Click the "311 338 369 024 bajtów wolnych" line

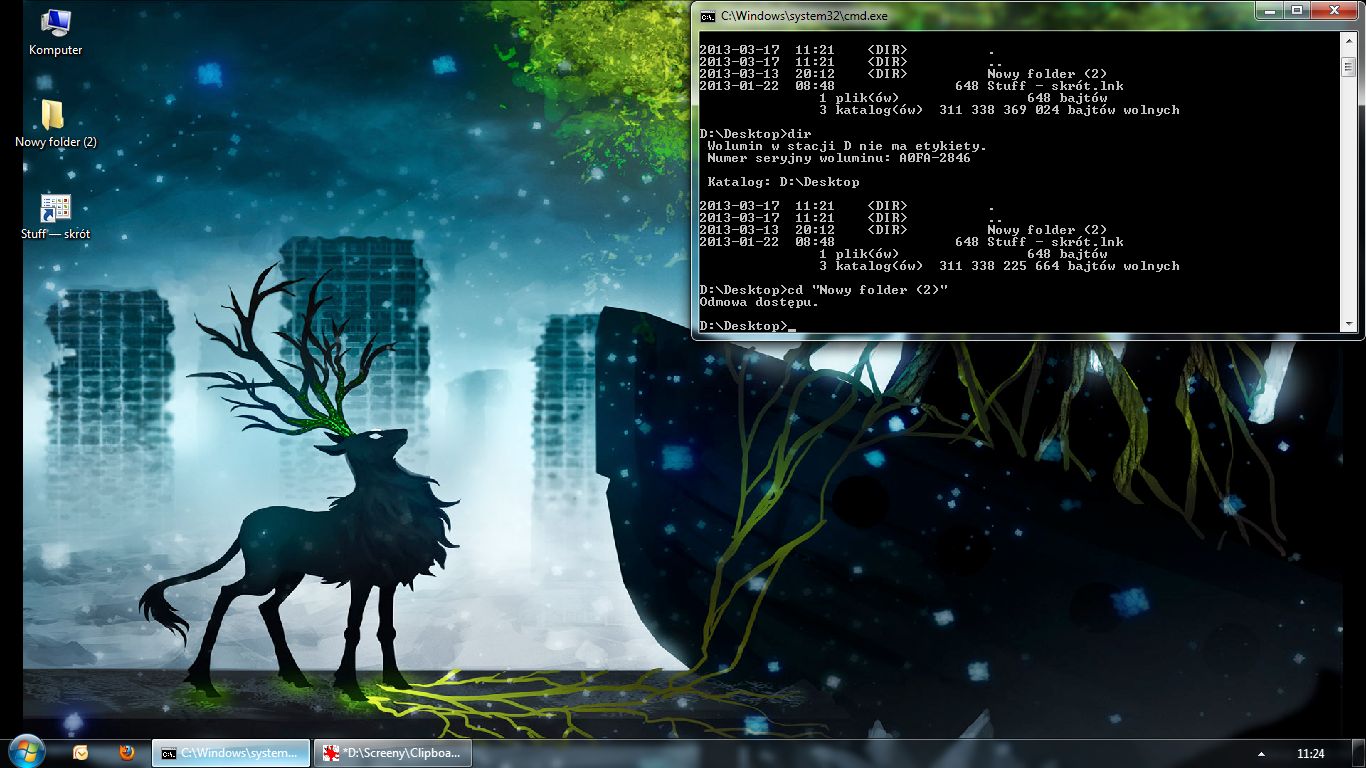pos(1059,110)
